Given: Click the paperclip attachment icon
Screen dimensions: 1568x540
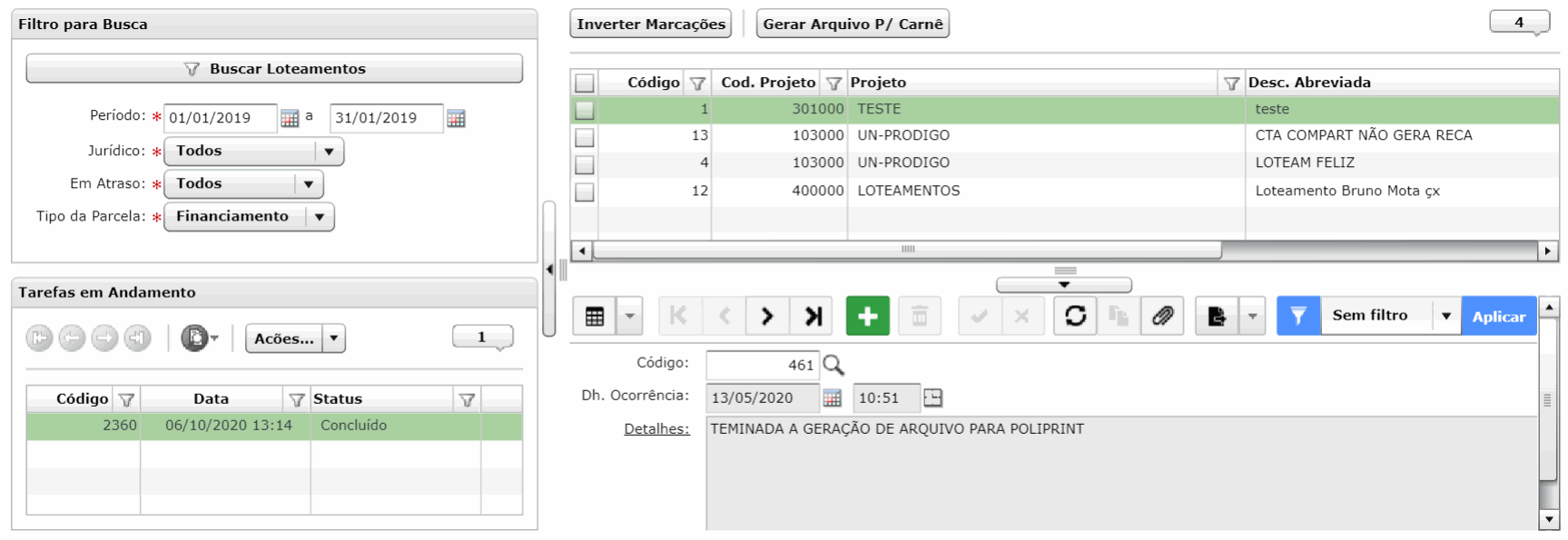Looking at the screenshot, I should point(1162,316).
